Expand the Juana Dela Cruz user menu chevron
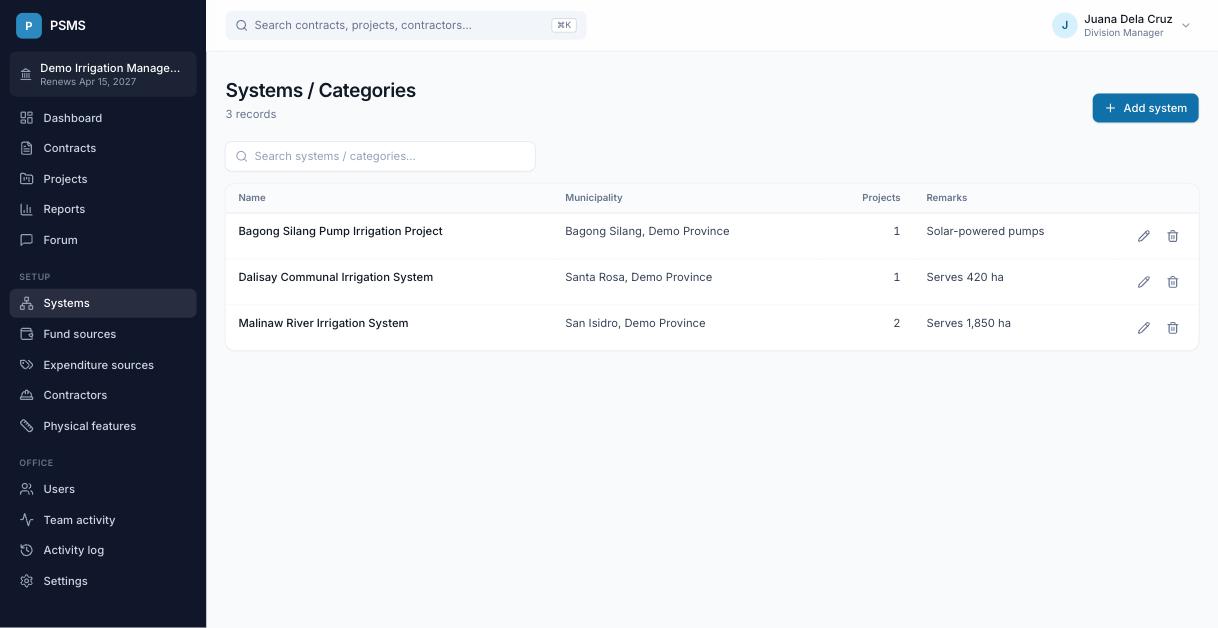Image resolution: width=1218 pixels, height=628 pixels. point(1186,26)
